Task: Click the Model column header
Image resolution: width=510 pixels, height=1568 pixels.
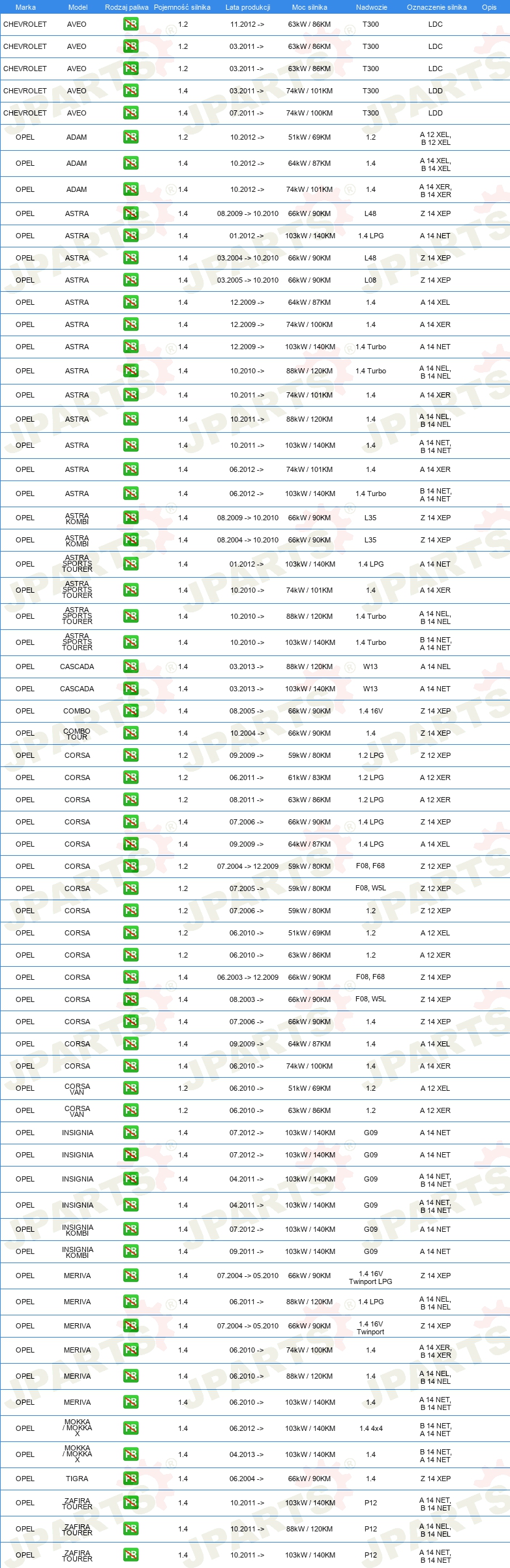Action: (x=78, y=7)
